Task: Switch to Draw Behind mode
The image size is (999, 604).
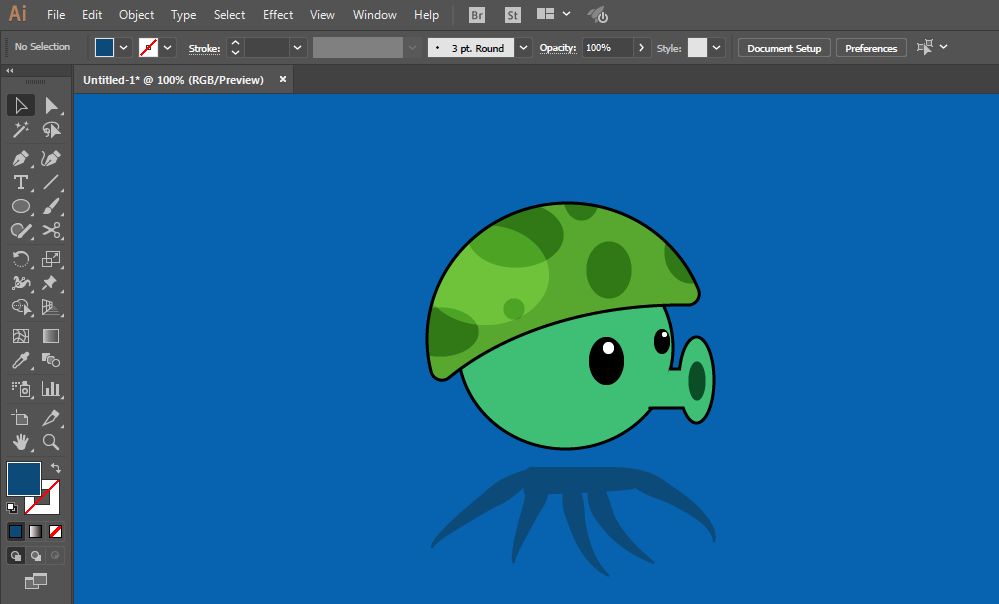Action: (36, 555)
